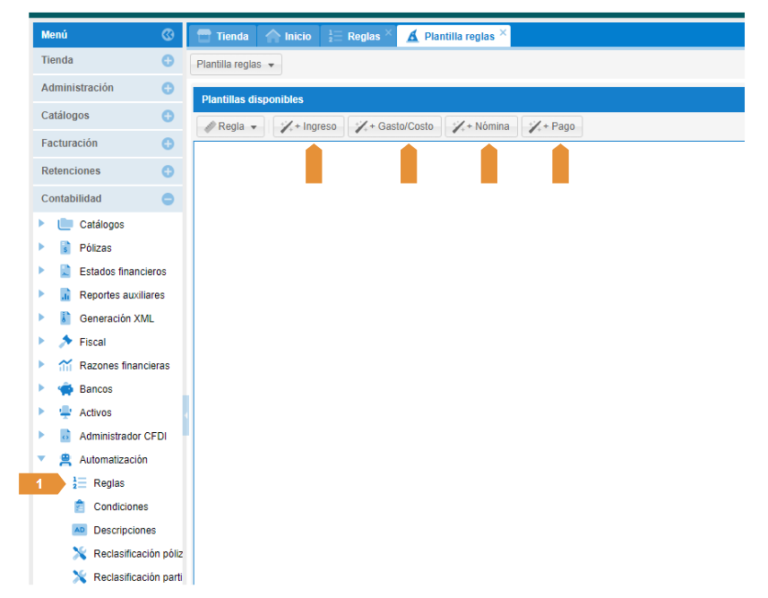Click the Bancos piggy bank icon
Viewport: 768px width, 598px height.
[x=66, y=389]
